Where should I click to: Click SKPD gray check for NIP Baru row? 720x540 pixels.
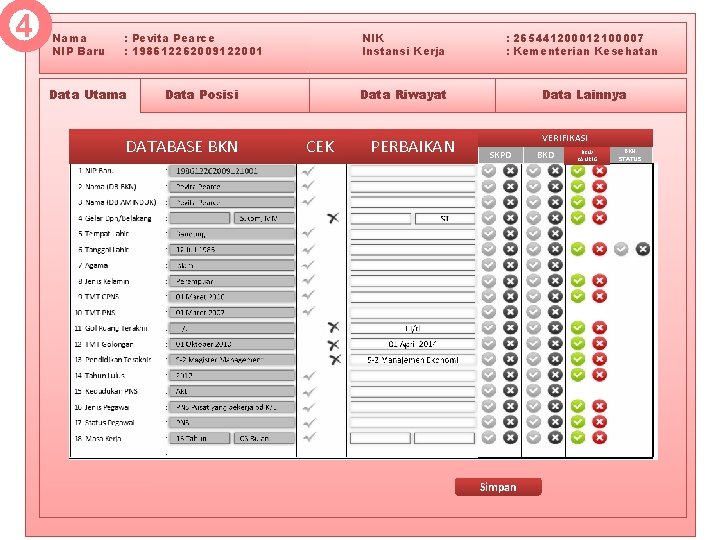[489, 171]
